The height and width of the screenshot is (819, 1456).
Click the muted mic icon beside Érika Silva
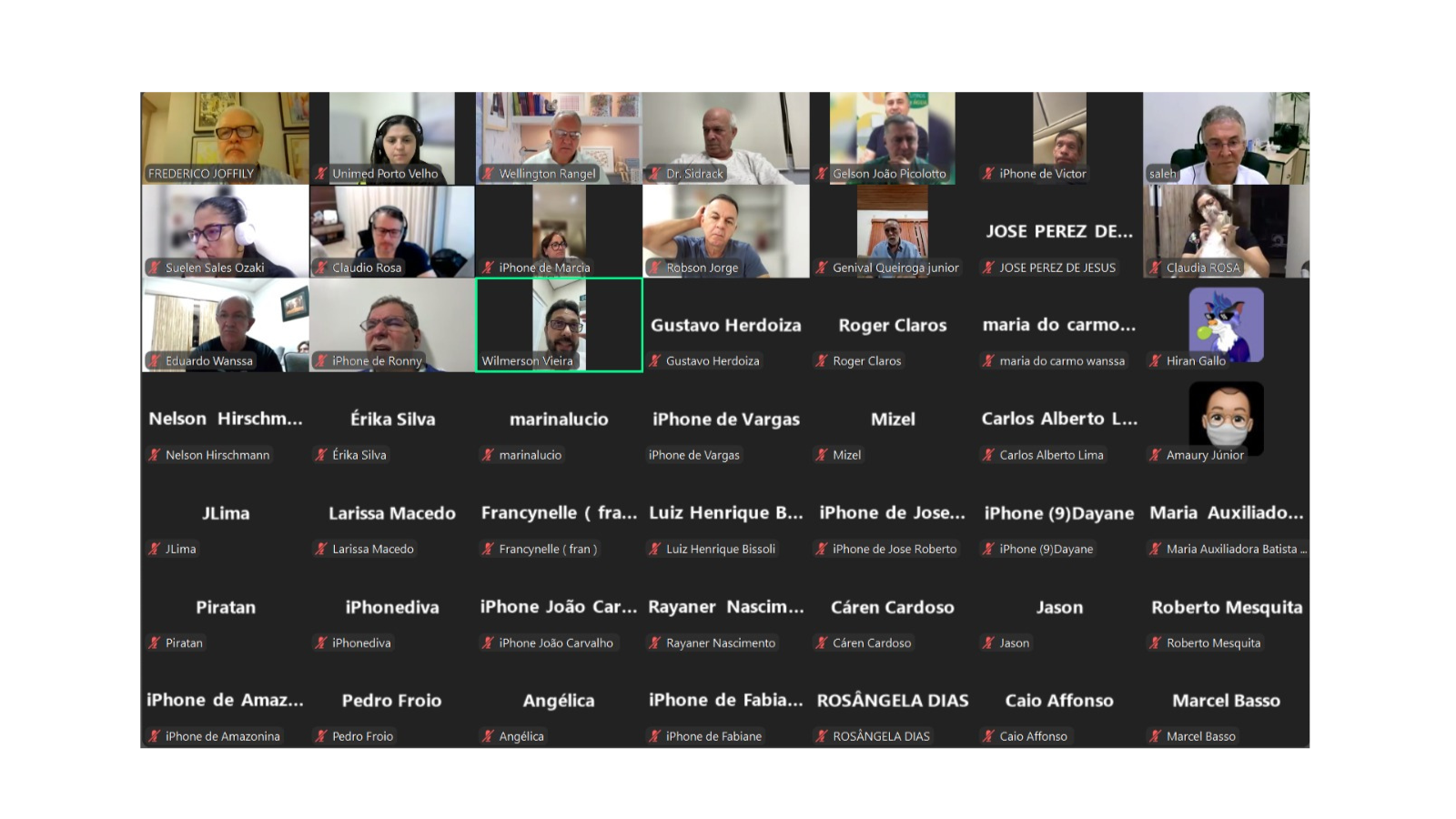(321, 455)
